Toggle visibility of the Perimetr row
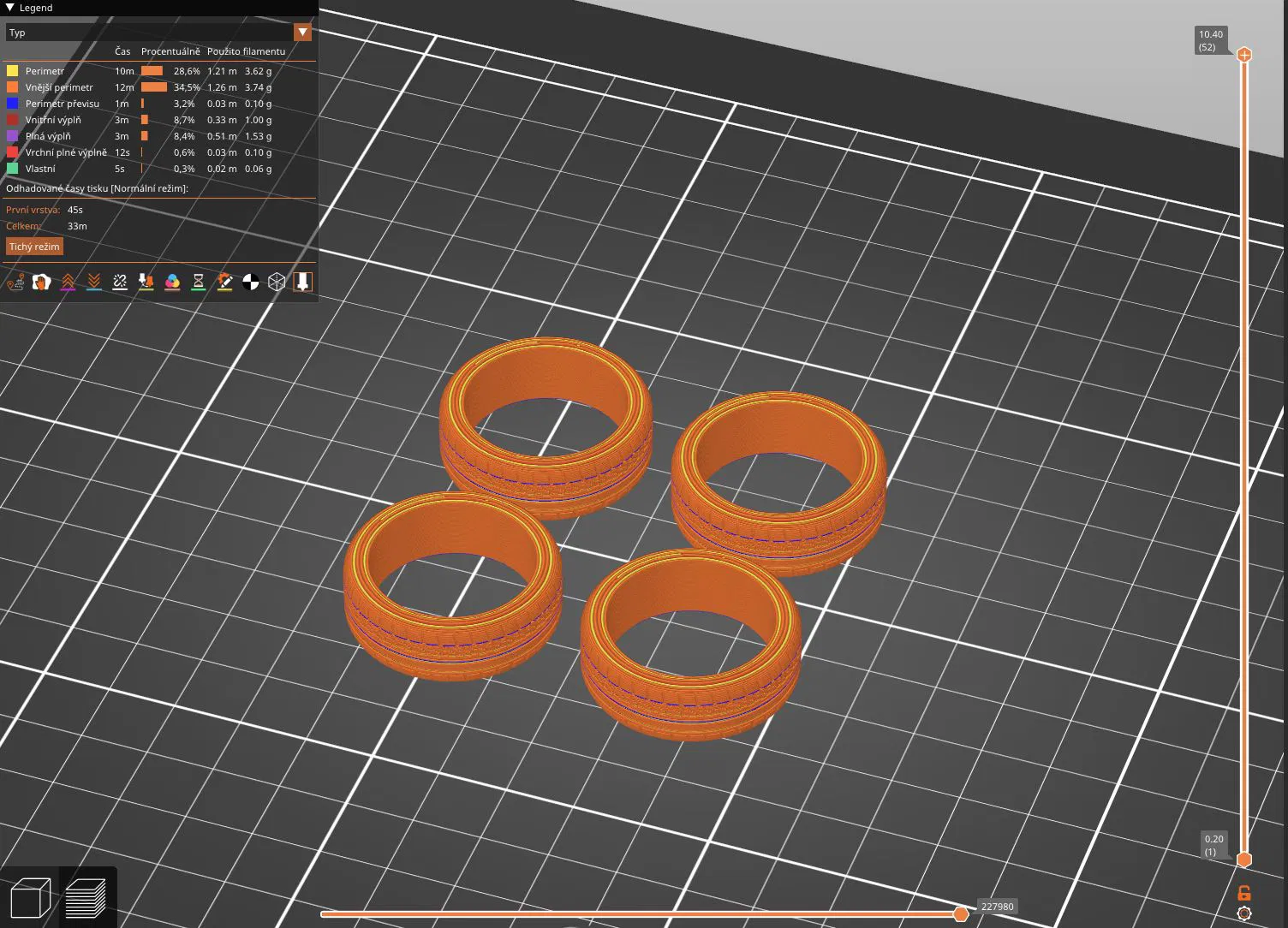Screen dimensions: 1288x928 (x=159, y=71)
